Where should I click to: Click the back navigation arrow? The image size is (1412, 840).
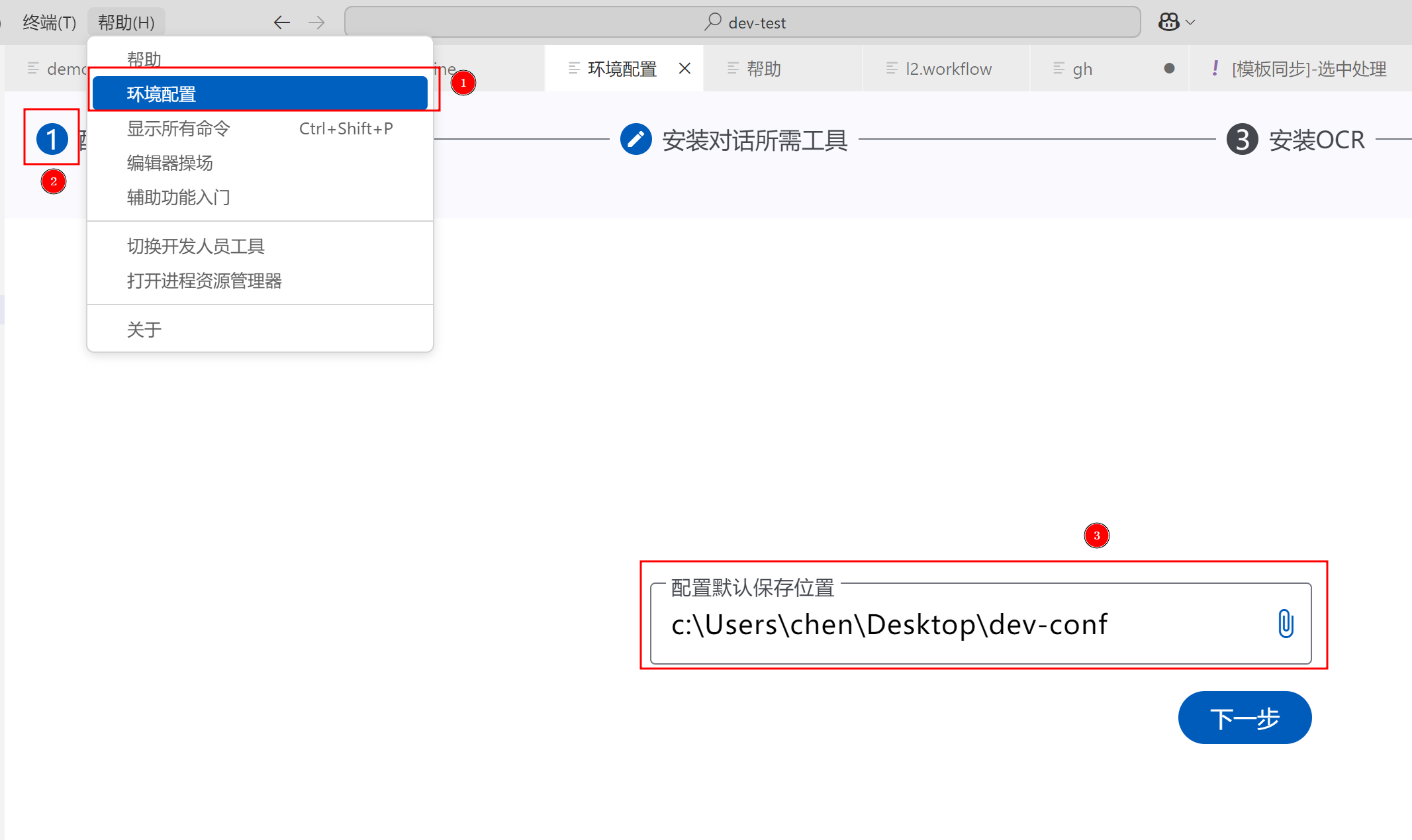pyautogui.click(x=282, y=23)
